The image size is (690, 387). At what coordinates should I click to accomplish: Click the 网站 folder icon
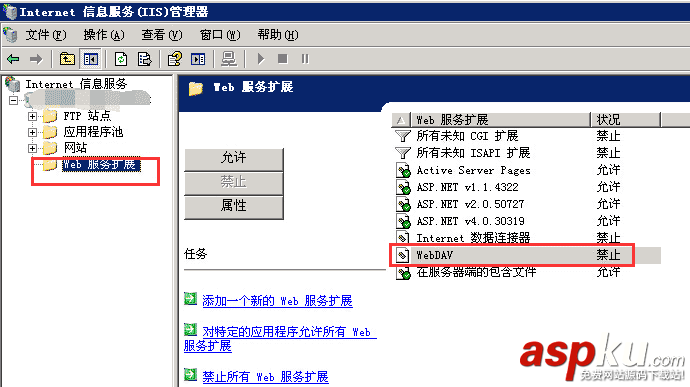pos(50,148)
